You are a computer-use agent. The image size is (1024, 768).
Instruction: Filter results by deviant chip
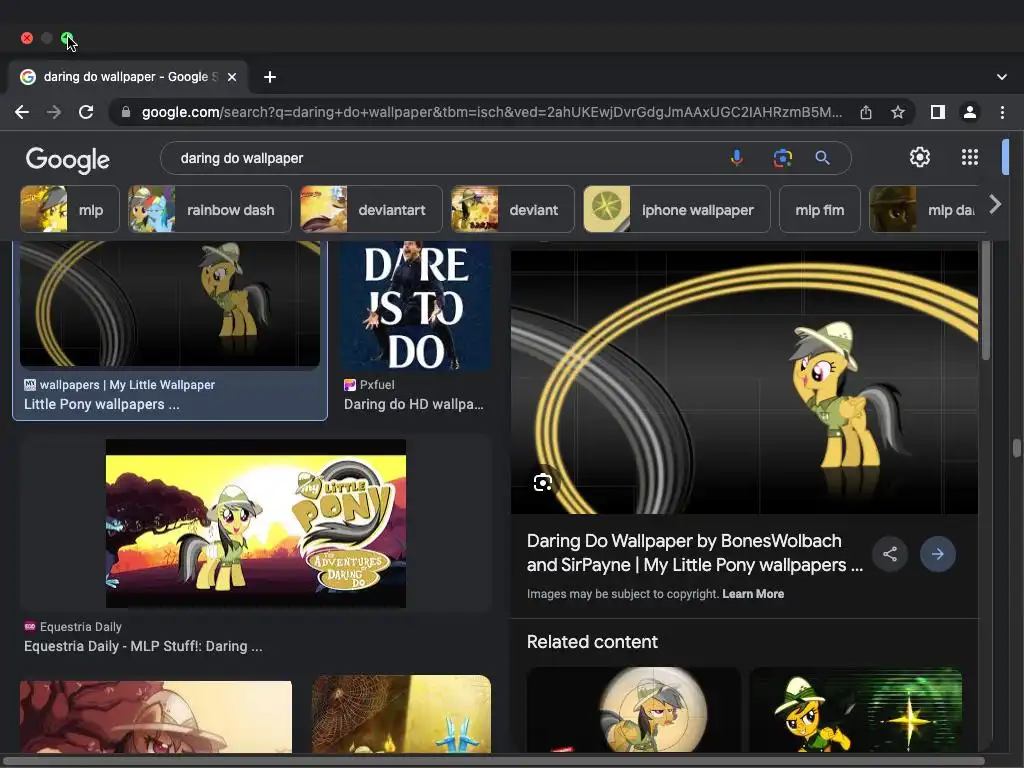tap(513, 210)
